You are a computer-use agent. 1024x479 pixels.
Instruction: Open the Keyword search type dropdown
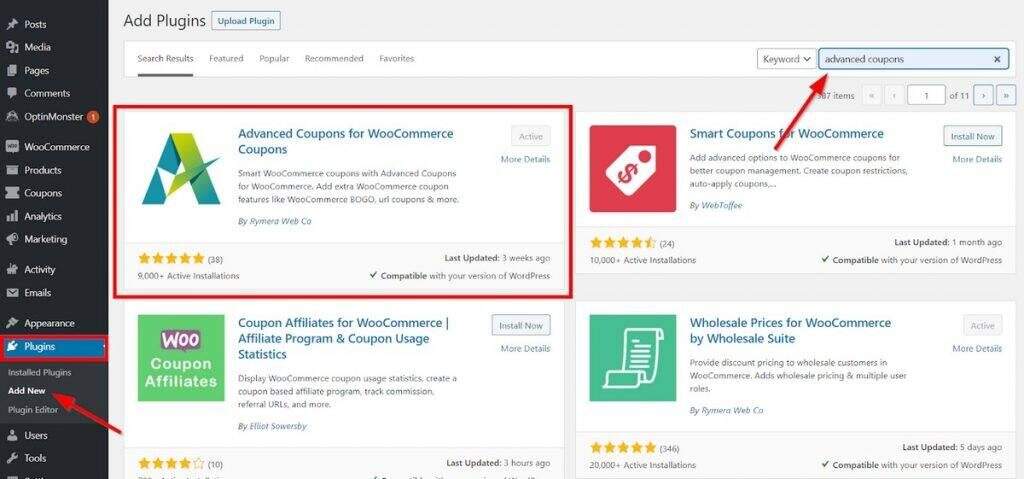pos(786,59)
